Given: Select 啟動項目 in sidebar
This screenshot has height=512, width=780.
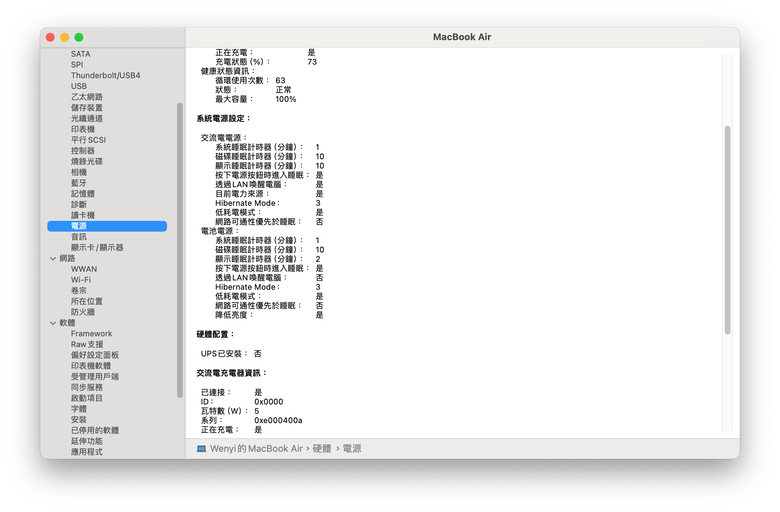Looking at the screenshot, I should coord(87,399).
